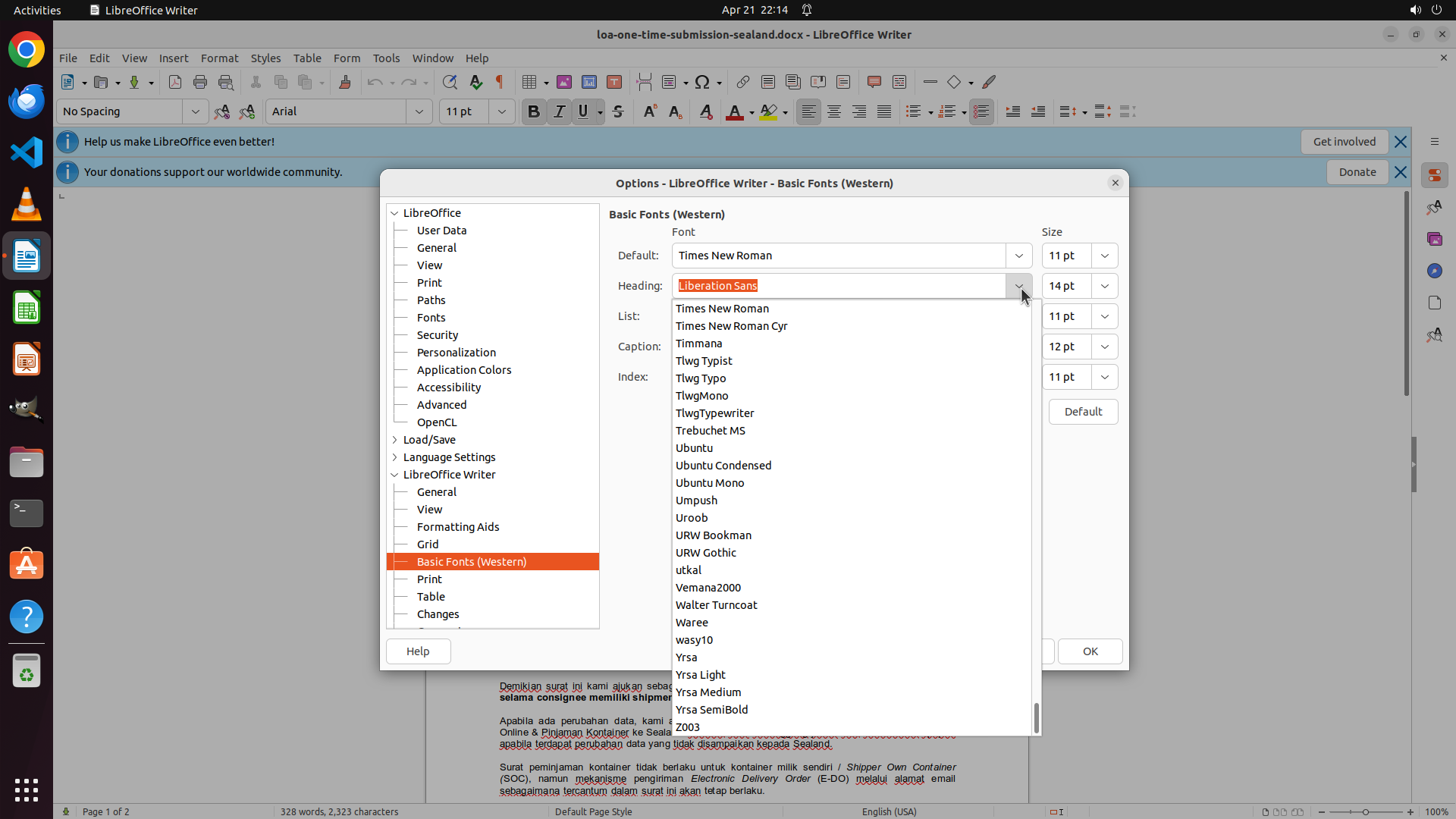The height and width of the screenshot is (819, 1456).
Task: Click the OK button in Options
Action: point(1090,651)
